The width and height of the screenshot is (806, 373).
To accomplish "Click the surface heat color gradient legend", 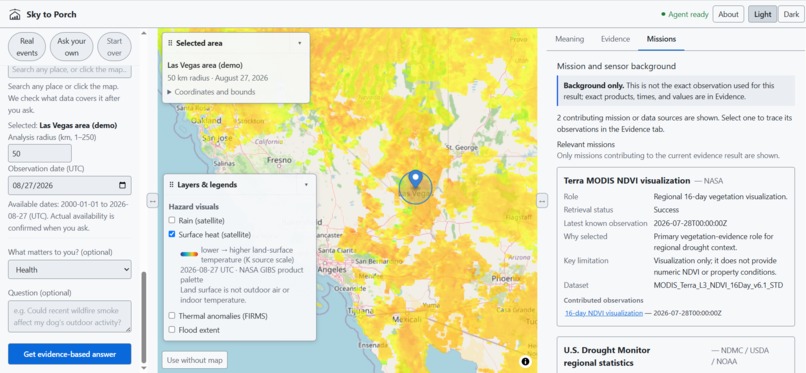I will tap(189, 254).
